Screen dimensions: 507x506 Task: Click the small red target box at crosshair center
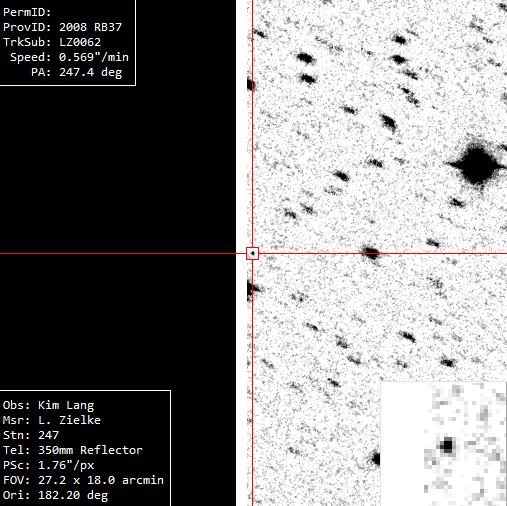[252, 253]
